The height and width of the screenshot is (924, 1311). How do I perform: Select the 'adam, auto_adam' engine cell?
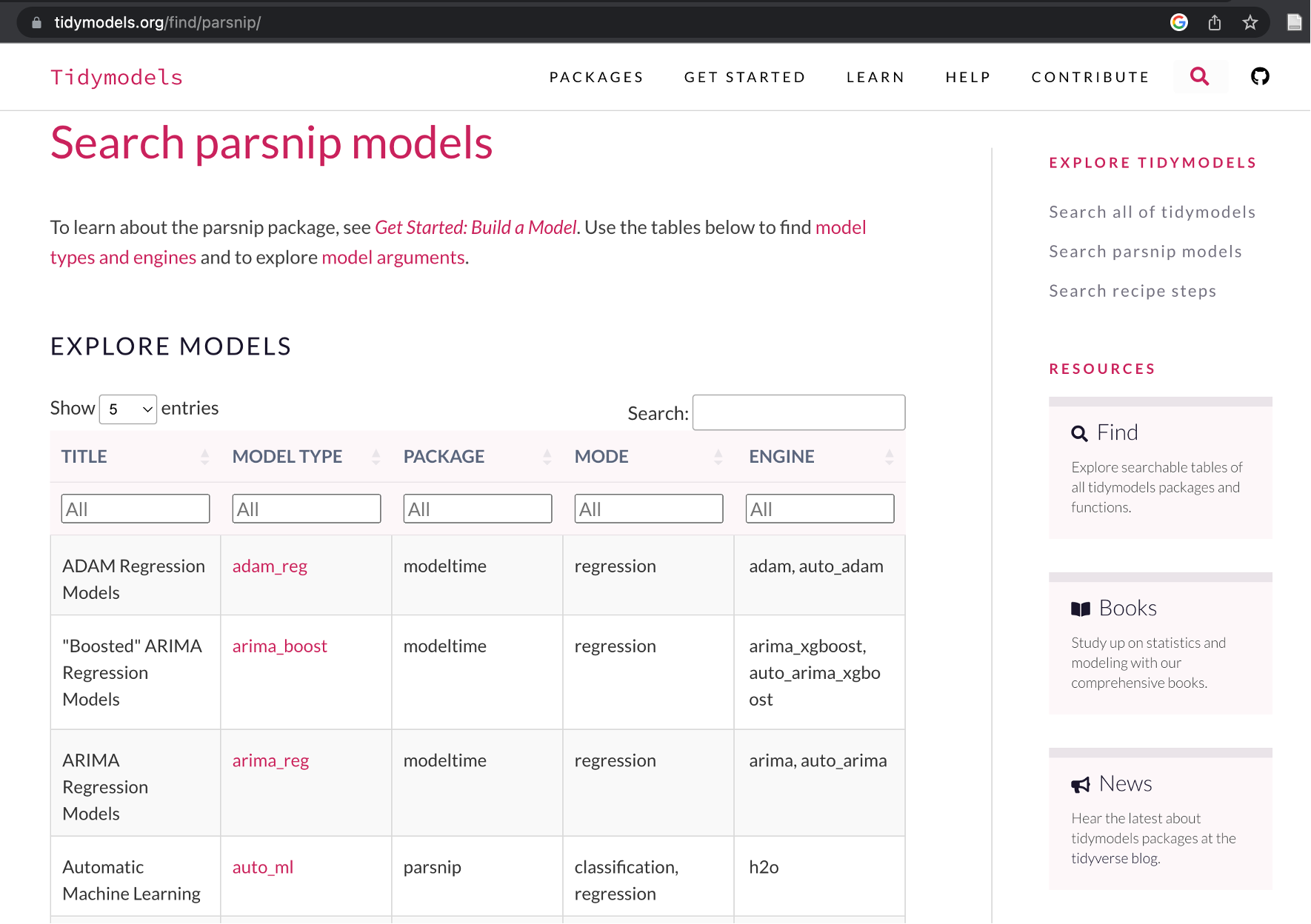(819, 575)
